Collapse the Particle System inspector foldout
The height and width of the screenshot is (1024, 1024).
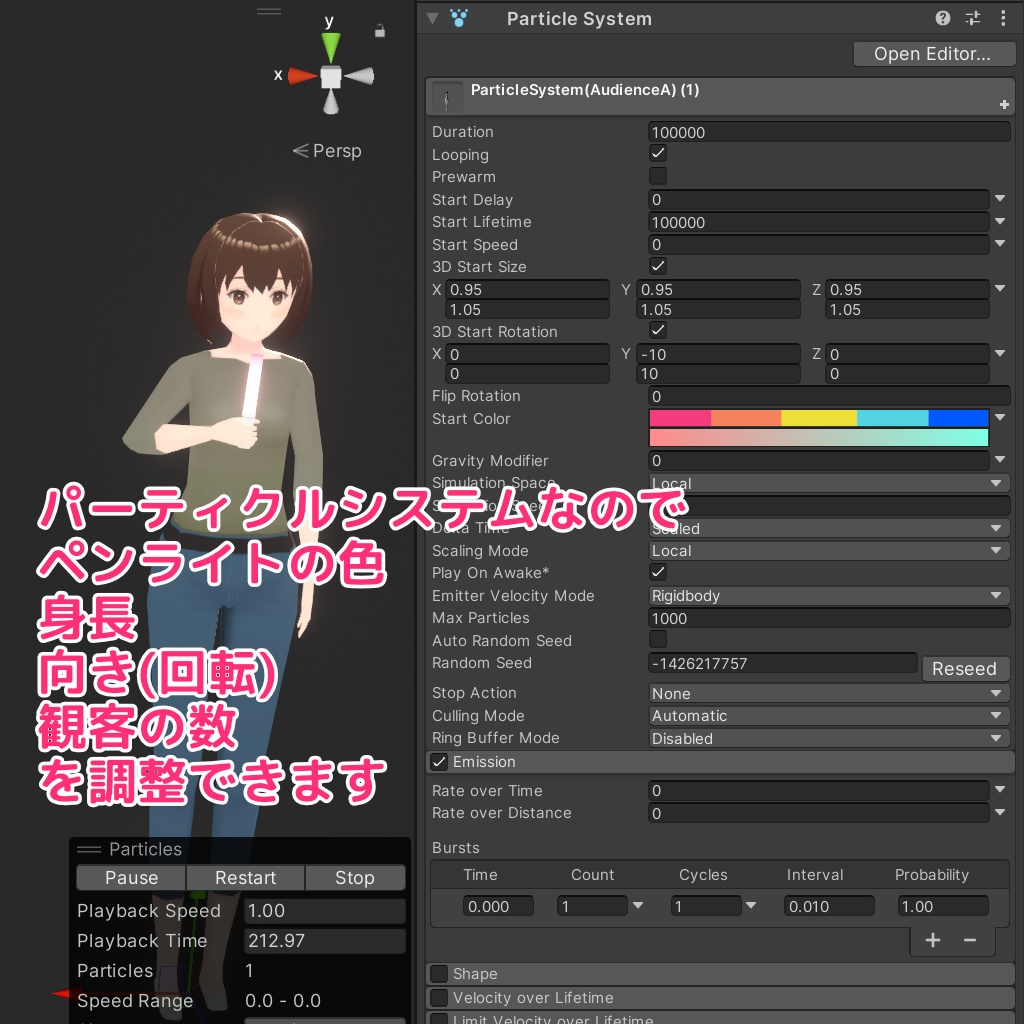tap(432, 18)
